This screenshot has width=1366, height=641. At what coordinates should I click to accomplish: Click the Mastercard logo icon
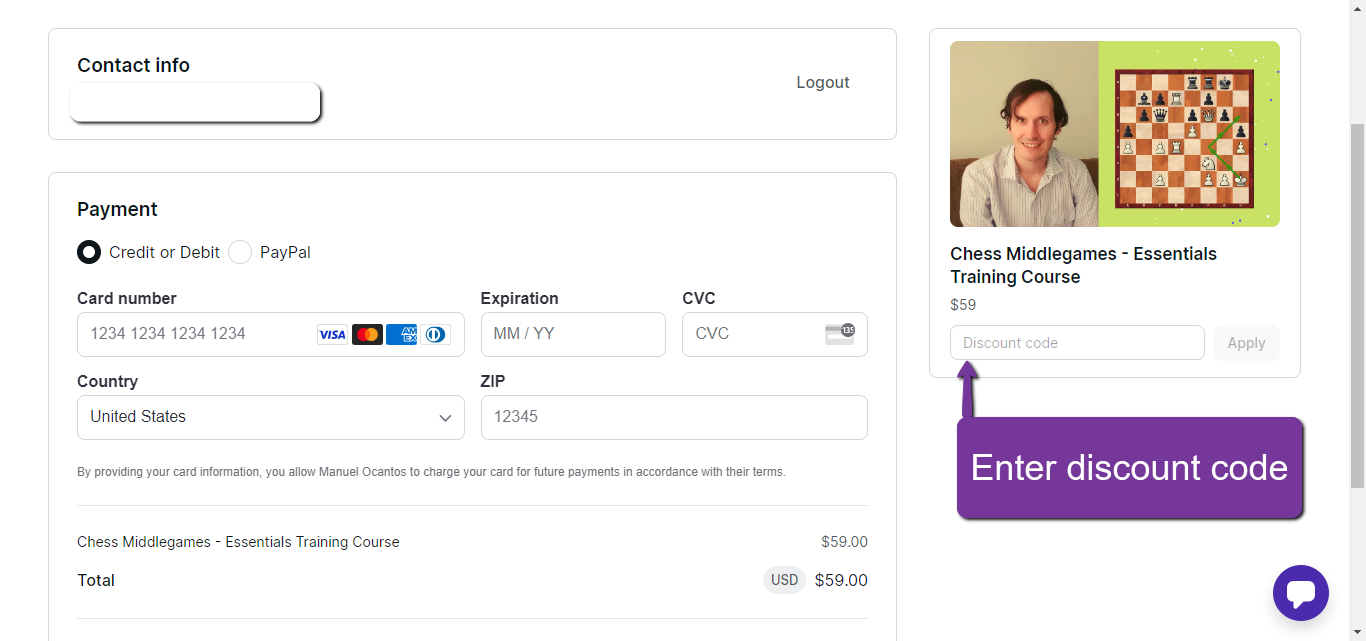pyautogui.click(x=367, y=335)
